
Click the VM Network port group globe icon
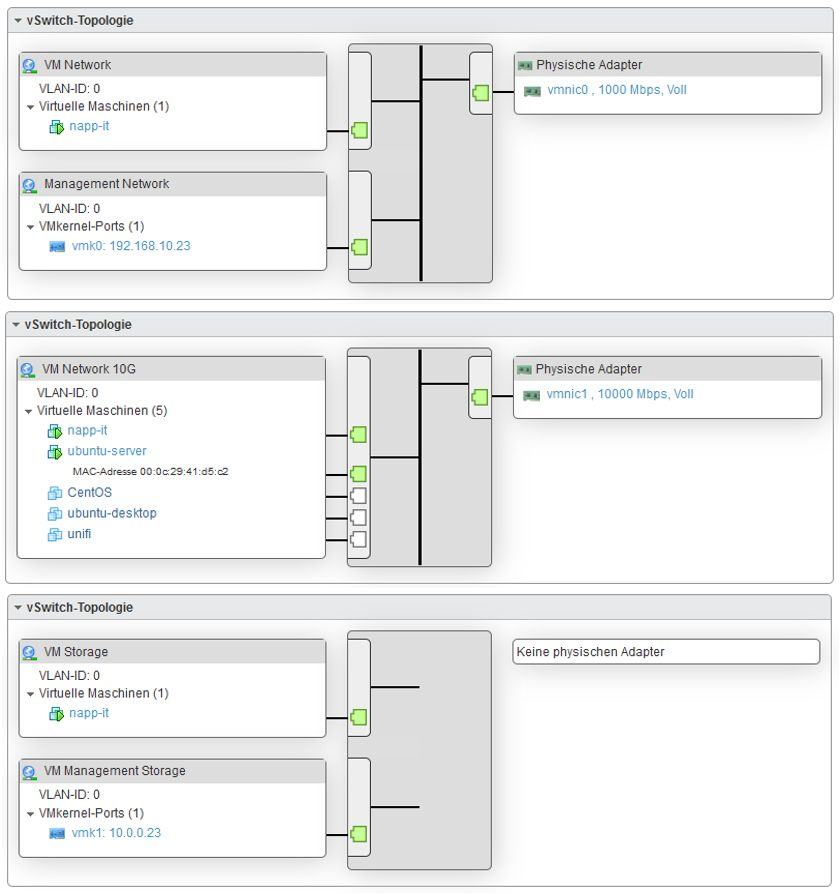[29, 66]
